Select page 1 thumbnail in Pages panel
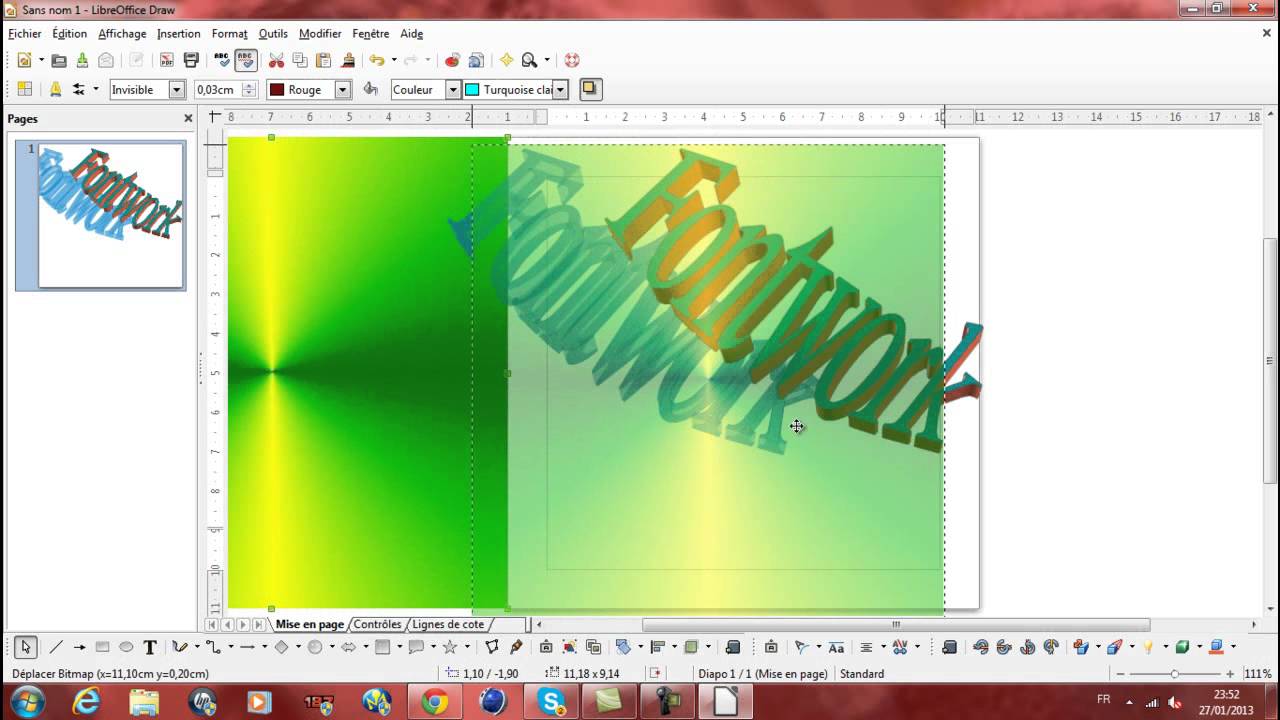This screenshot has width=1280, height=720. point(110,215)
